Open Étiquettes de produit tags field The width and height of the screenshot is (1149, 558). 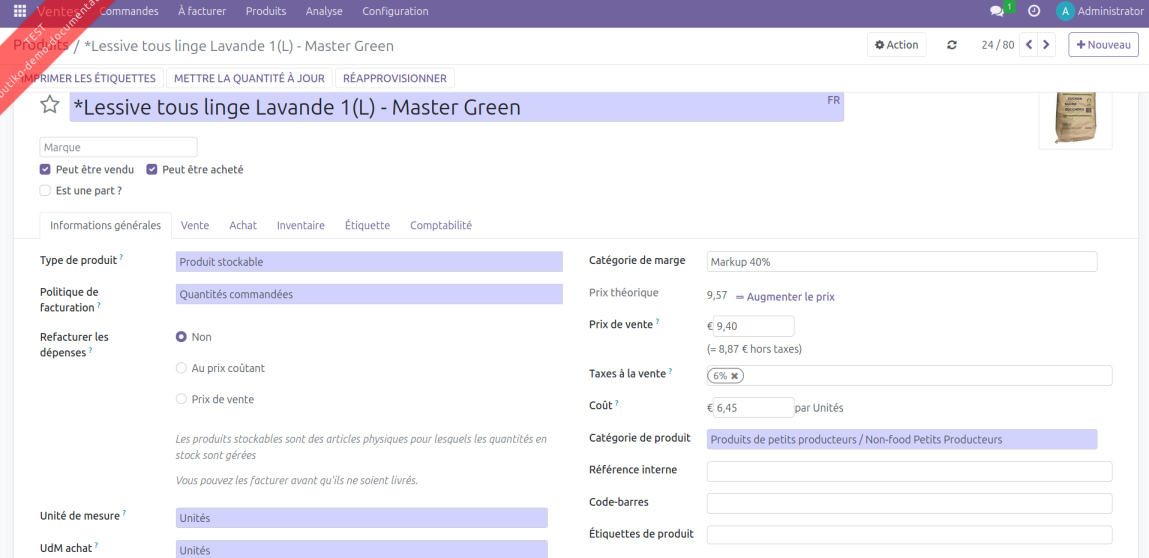(909, 535)
